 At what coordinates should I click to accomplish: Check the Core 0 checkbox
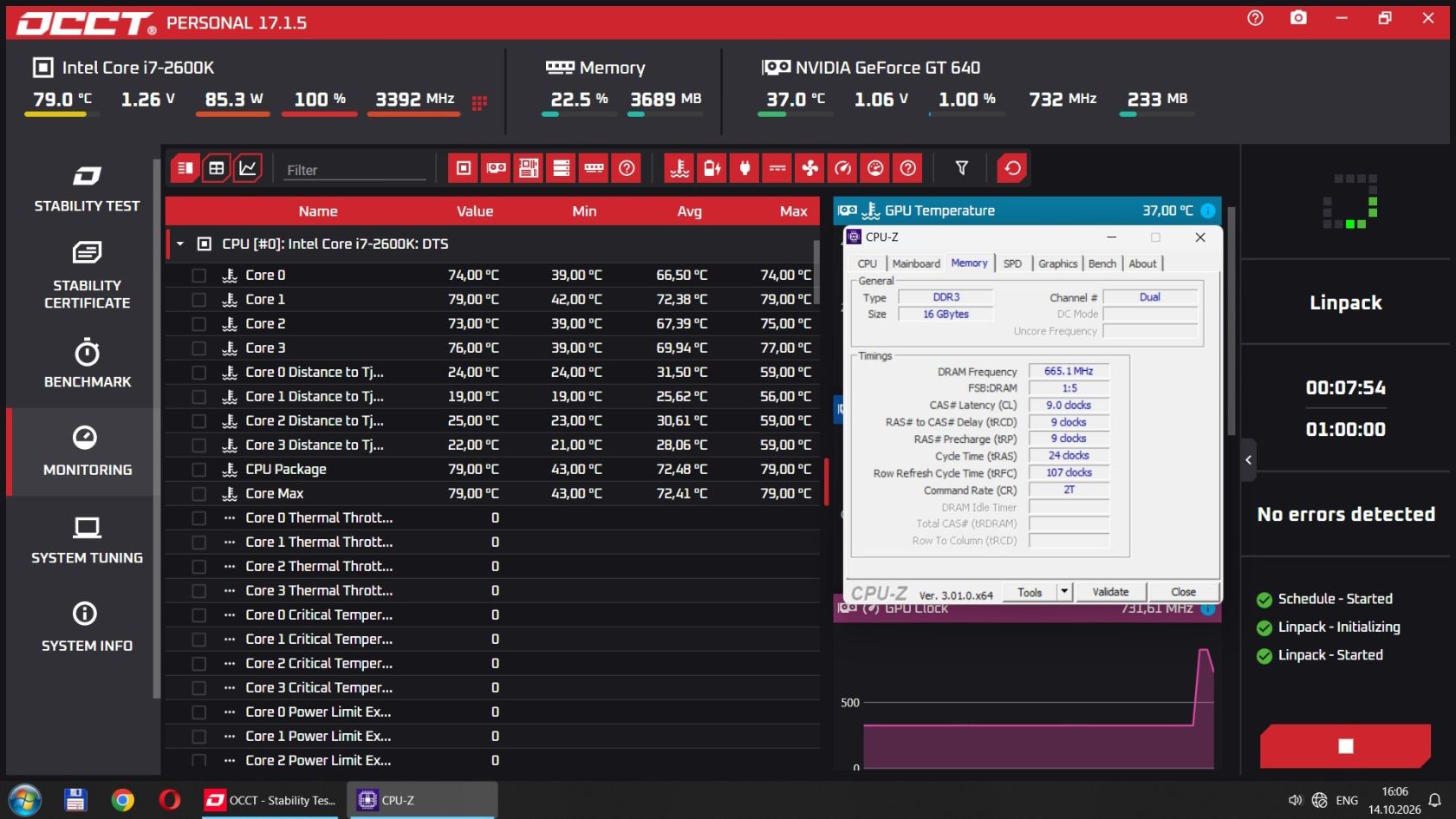click(x=199, y=276)
